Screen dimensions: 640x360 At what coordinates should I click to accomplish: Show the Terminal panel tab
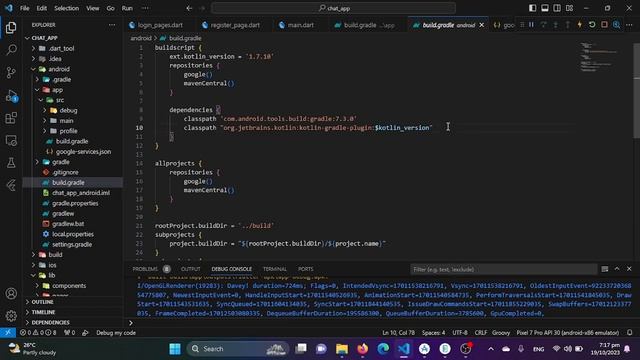tap(275, 269)
